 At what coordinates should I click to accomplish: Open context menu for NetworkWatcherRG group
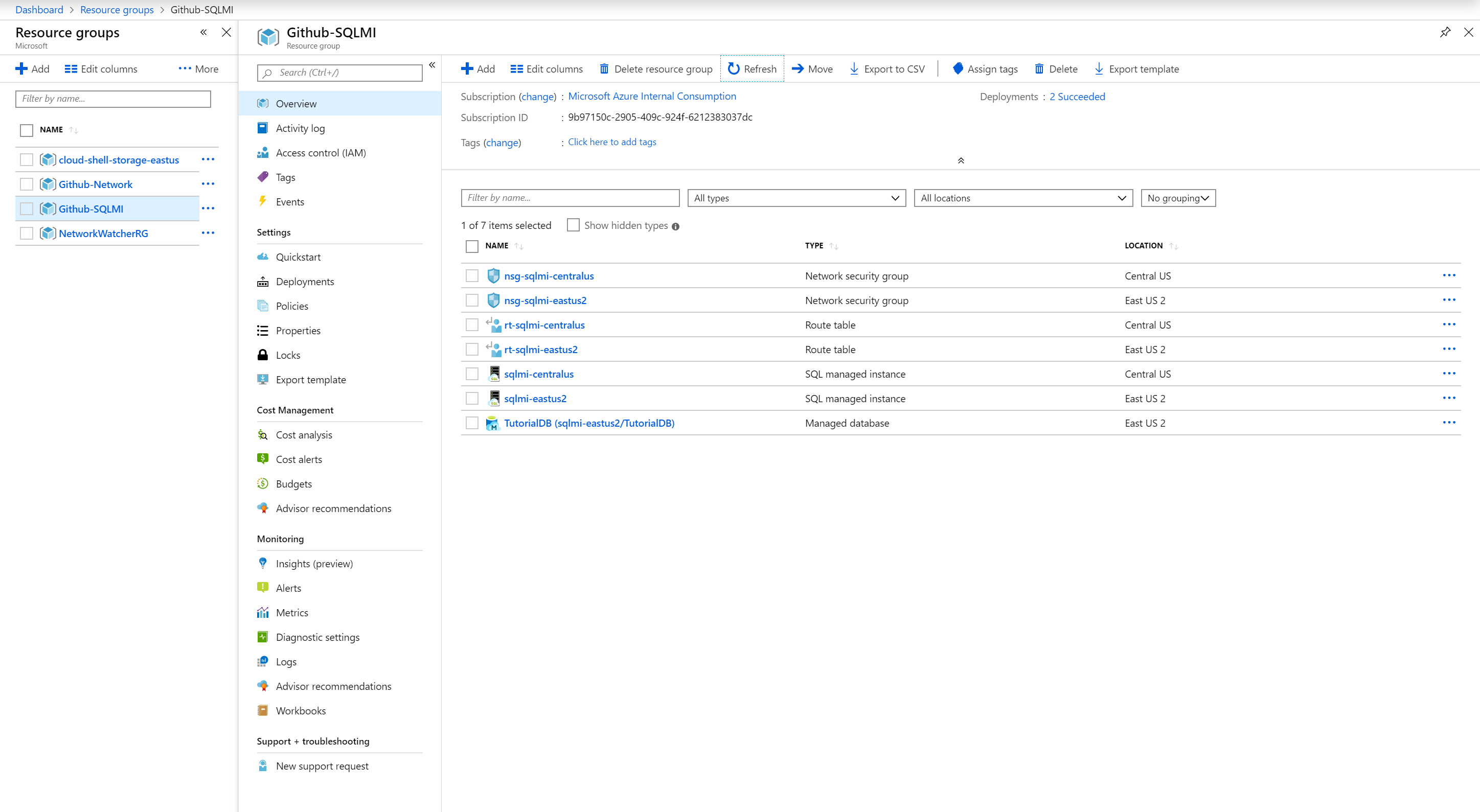pyautogui.click(x=208, y=233)
